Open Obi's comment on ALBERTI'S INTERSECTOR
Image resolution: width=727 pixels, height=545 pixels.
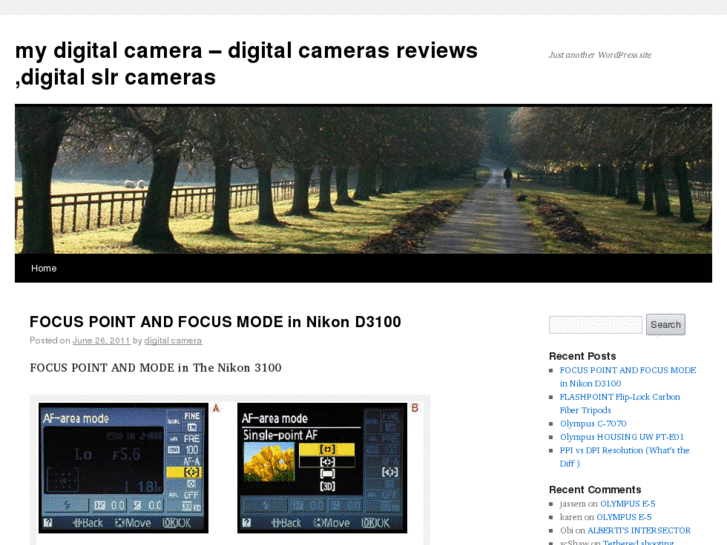(638, 531)
